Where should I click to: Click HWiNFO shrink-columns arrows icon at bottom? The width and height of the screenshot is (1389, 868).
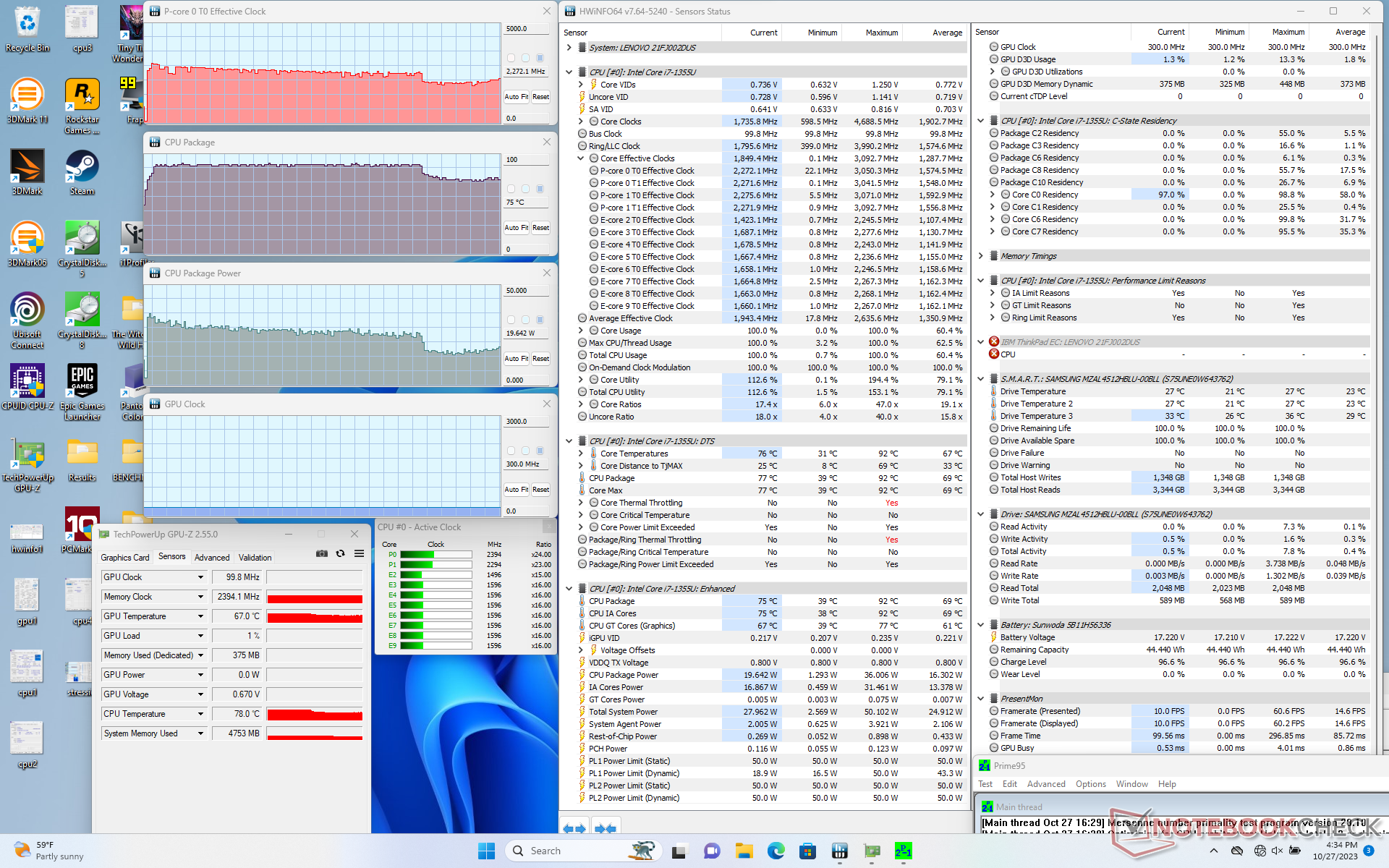(x=606, y=828)
